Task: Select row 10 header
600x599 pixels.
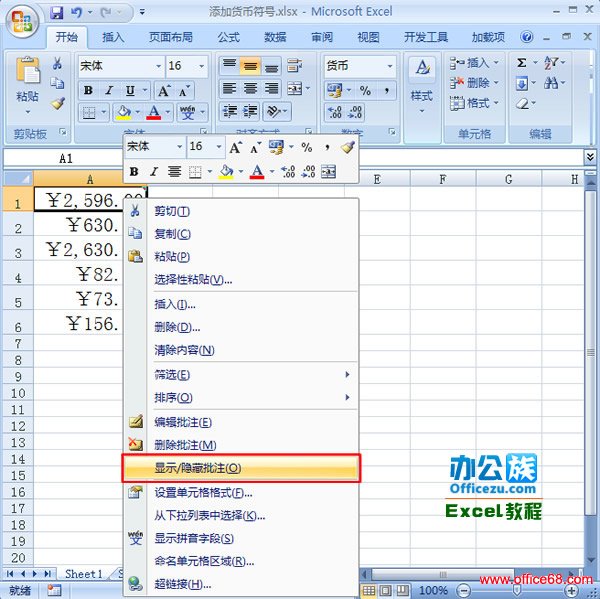Action: tap(18, 393)
